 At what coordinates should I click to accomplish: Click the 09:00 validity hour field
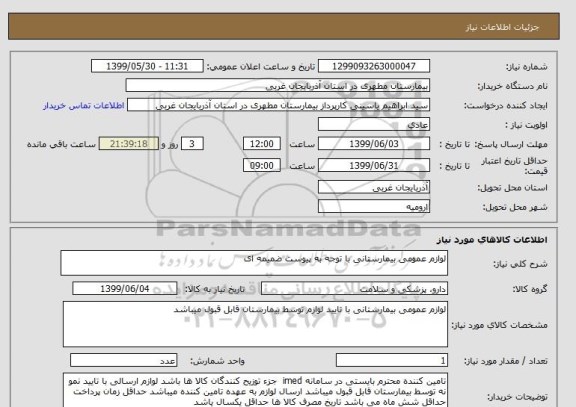click(262, 165)
